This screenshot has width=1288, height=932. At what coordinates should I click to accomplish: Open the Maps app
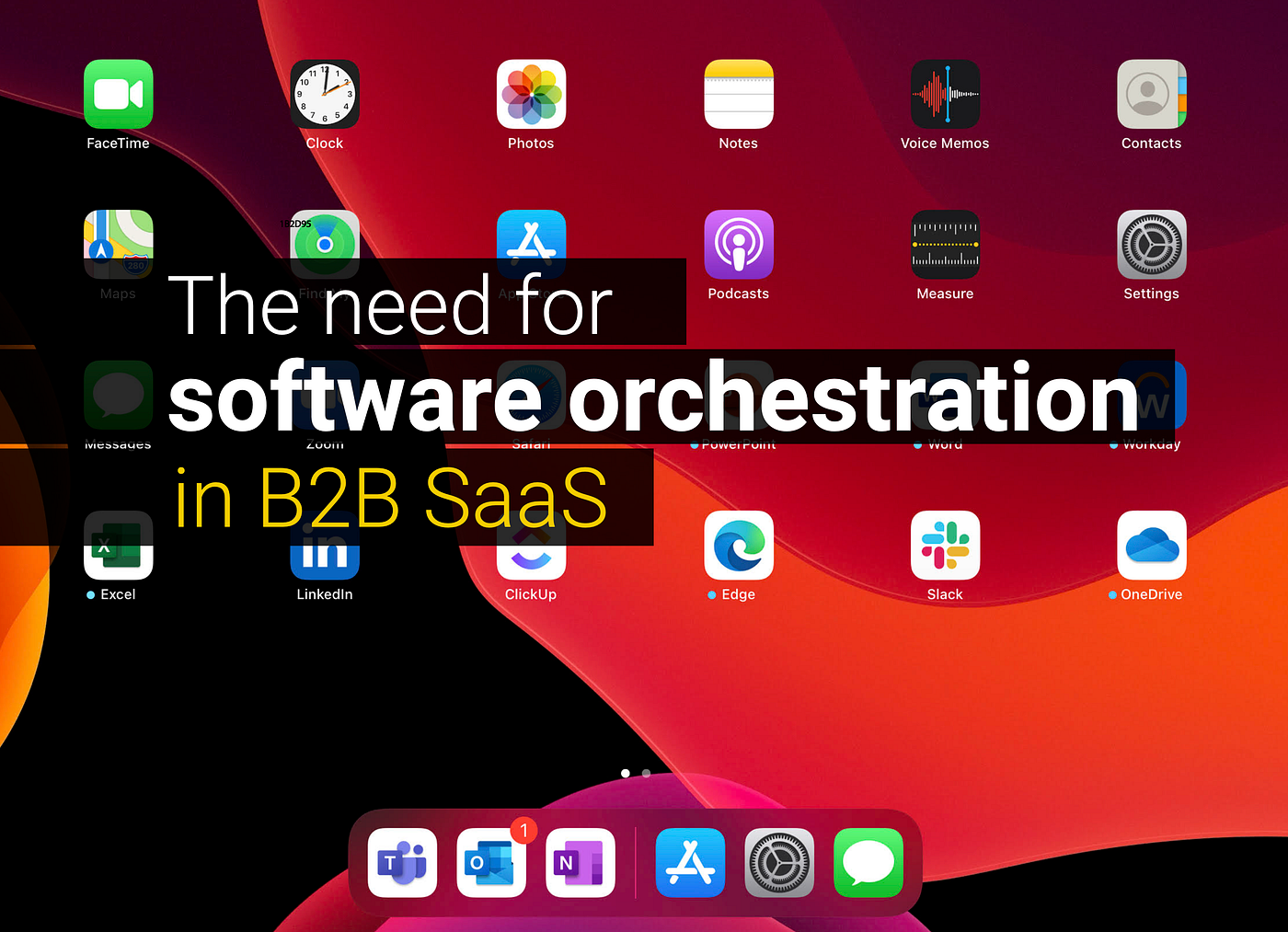click(118, 244)
